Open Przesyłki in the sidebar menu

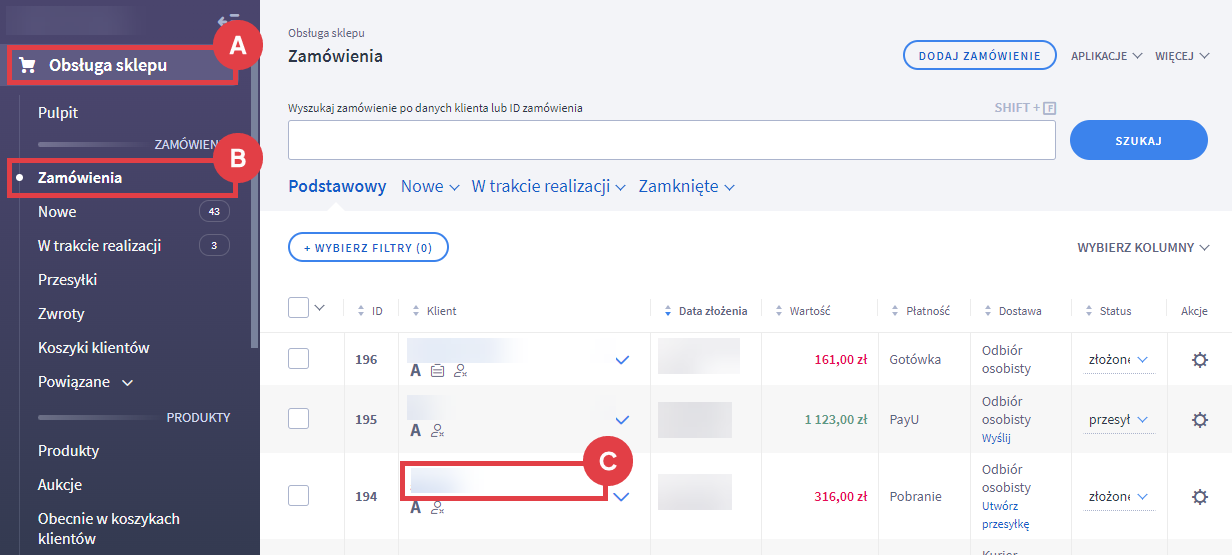(x=67, y=280)
